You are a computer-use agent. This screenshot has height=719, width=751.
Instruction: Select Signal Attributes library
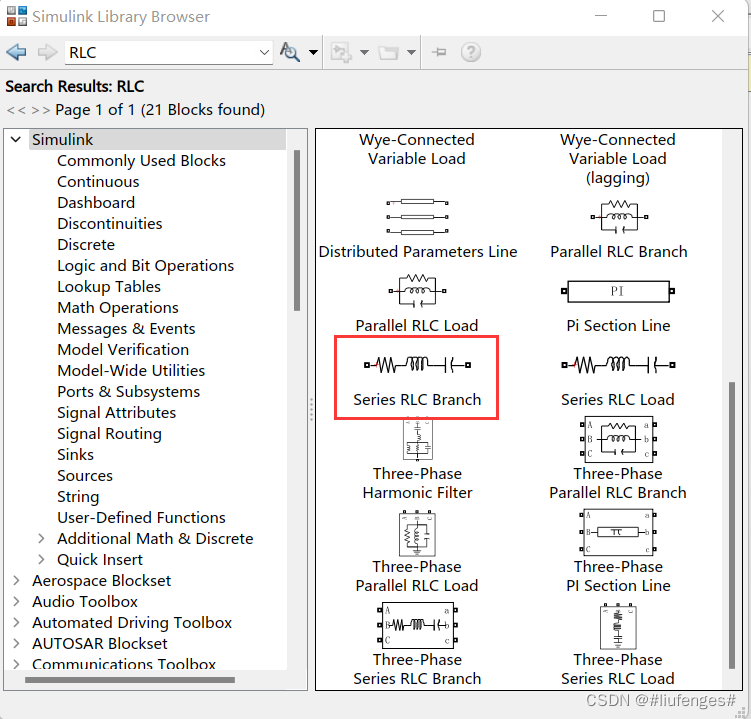[x=116, y=413]
